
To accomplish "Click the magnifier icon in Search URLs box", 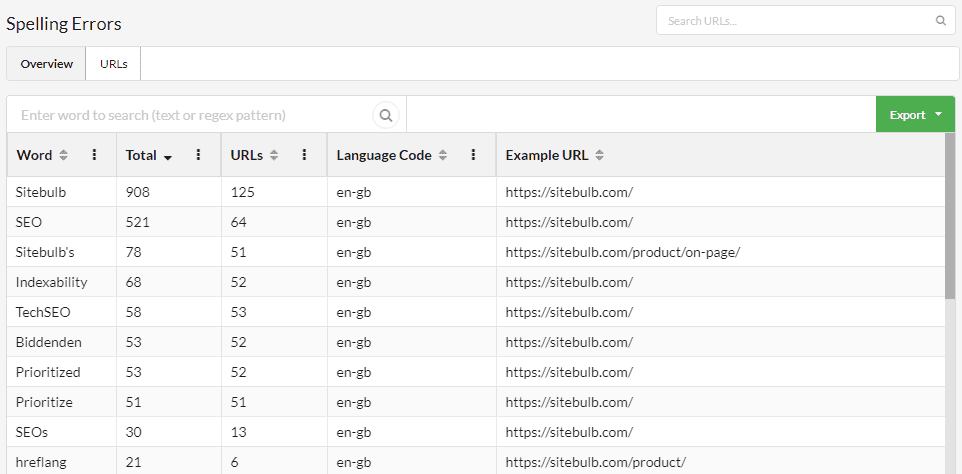I will [x=941, y=21].
